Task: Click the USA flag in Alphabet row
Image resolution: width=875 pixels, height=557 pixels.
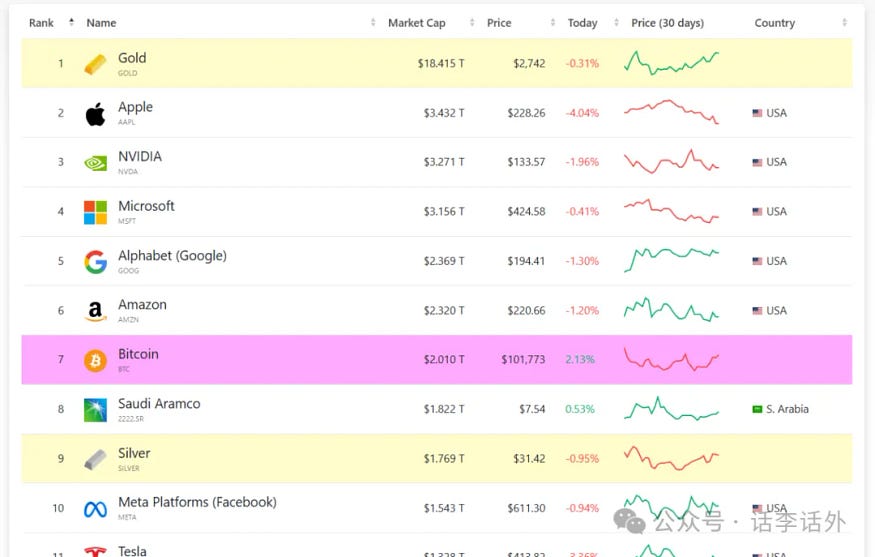Action: click(x=757, y=261)
